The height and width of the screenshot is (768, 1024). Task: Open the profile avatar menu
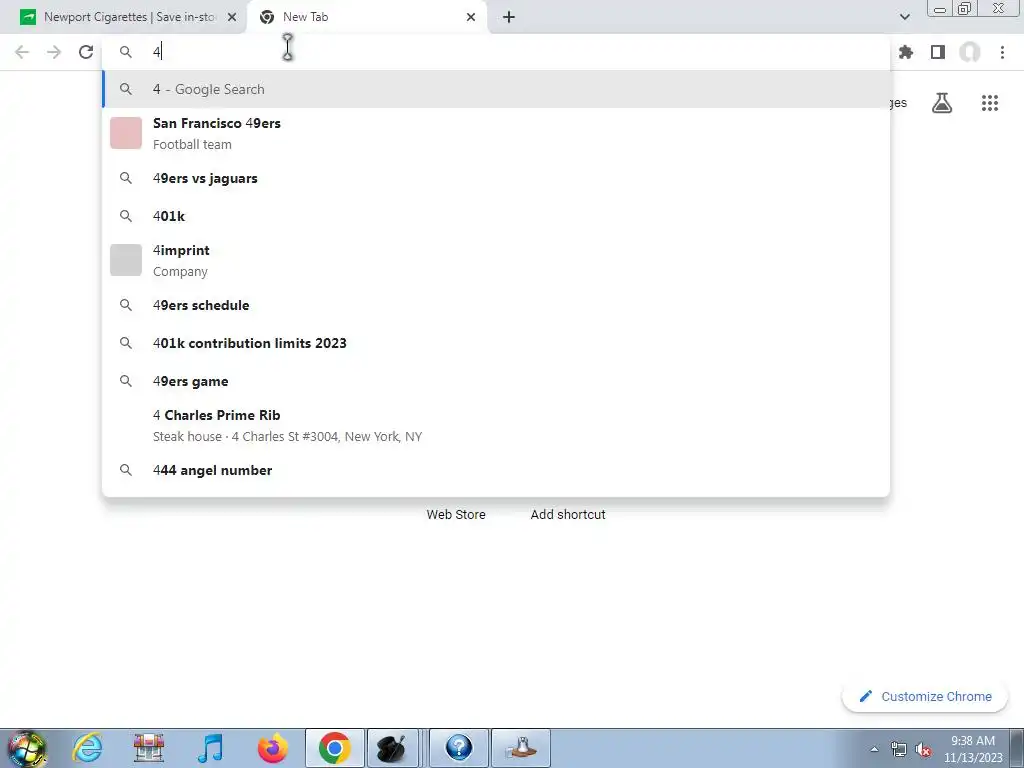(970, 52)
